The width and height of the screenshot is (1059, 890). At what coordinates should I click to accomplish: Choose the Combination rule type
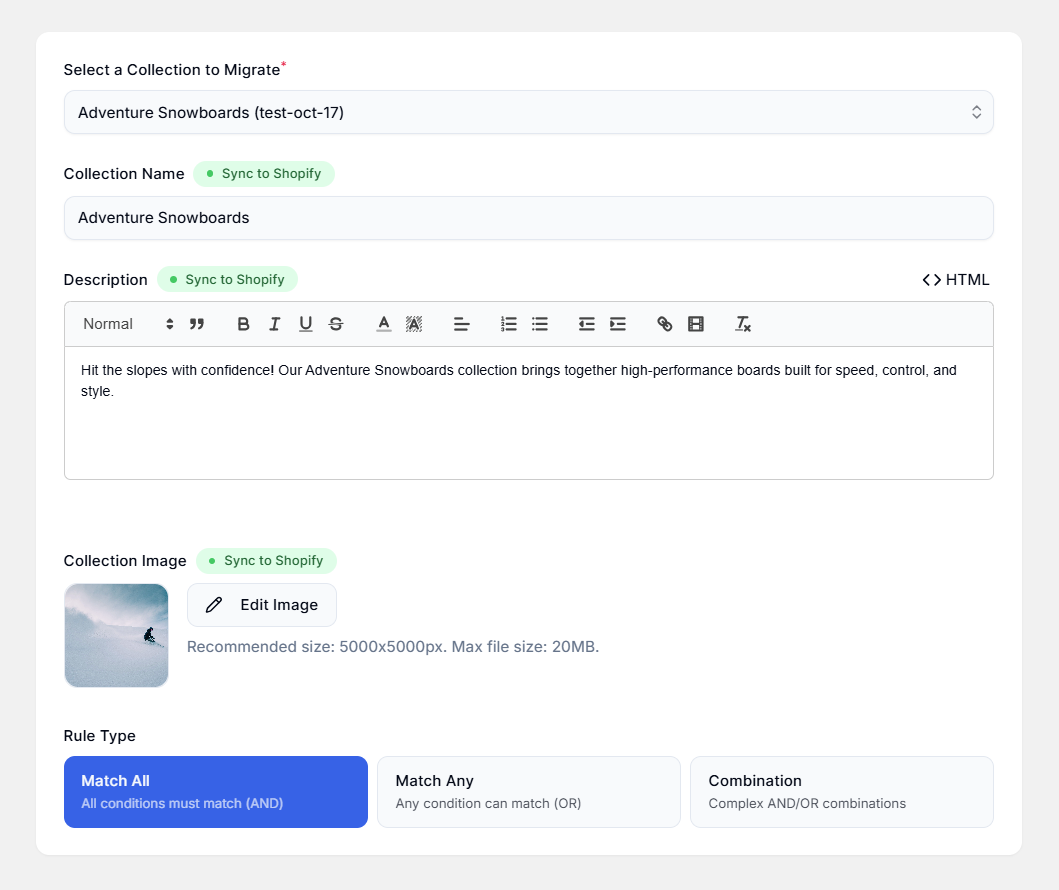click(841, 791)
